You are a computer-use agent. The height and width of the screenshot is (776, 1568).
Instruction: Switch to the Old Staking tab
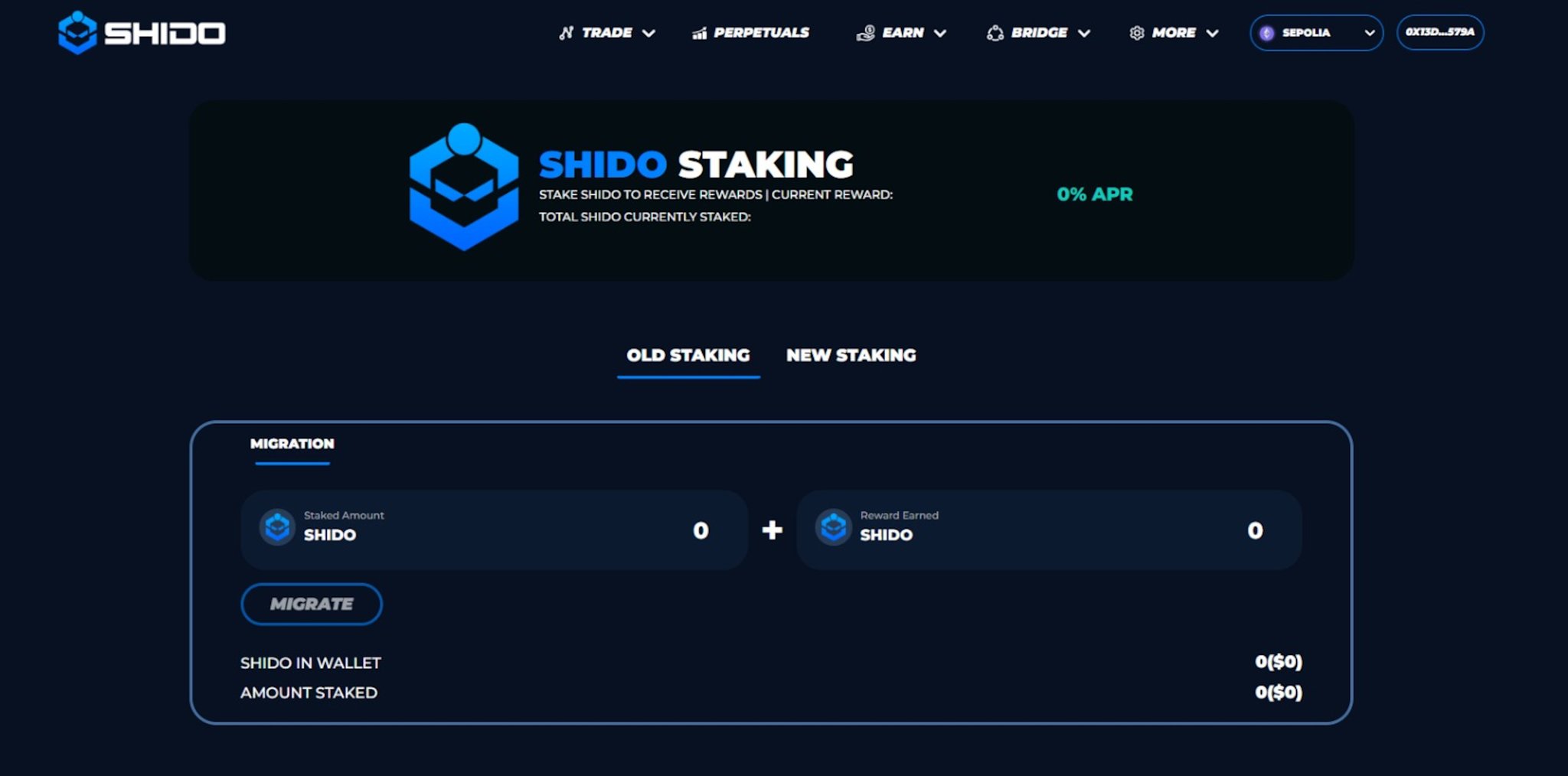pos(688,356)
